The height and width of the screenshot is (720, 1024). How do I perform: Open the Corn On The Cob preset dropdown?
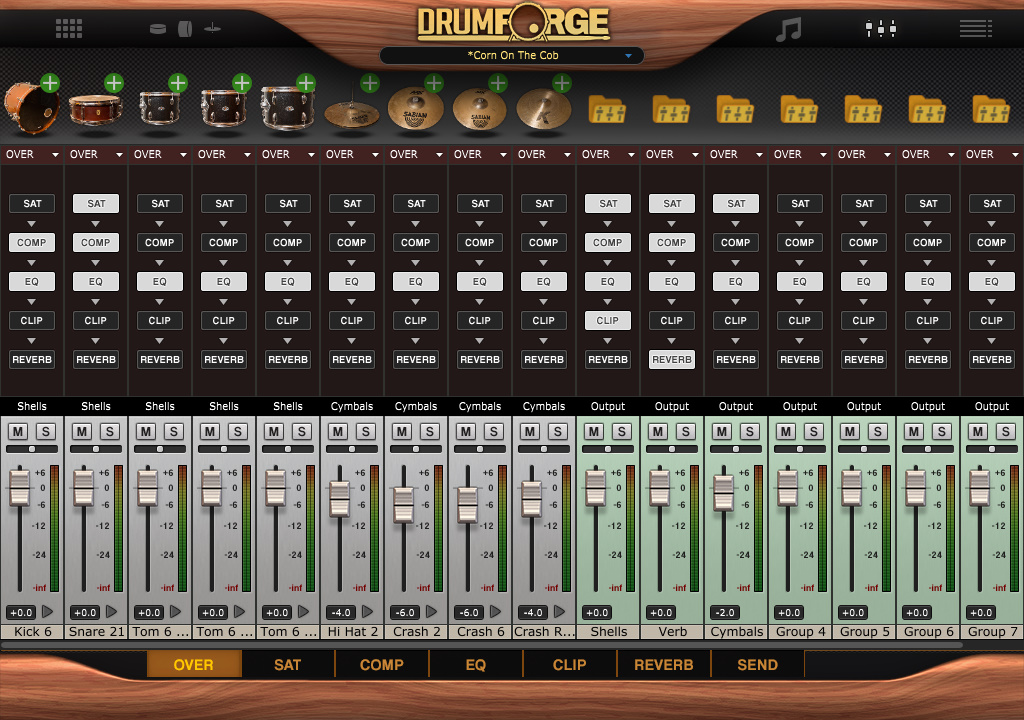click(x=512, y=56)
